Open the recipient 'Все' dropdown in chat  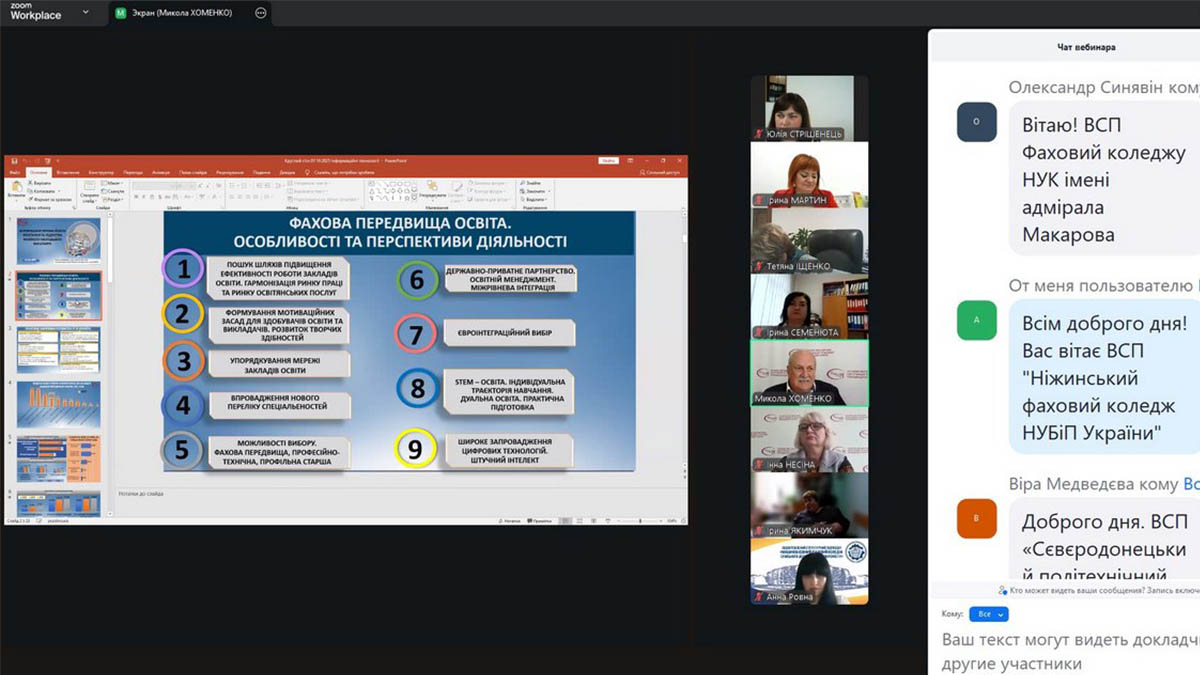tap(988, 614)
